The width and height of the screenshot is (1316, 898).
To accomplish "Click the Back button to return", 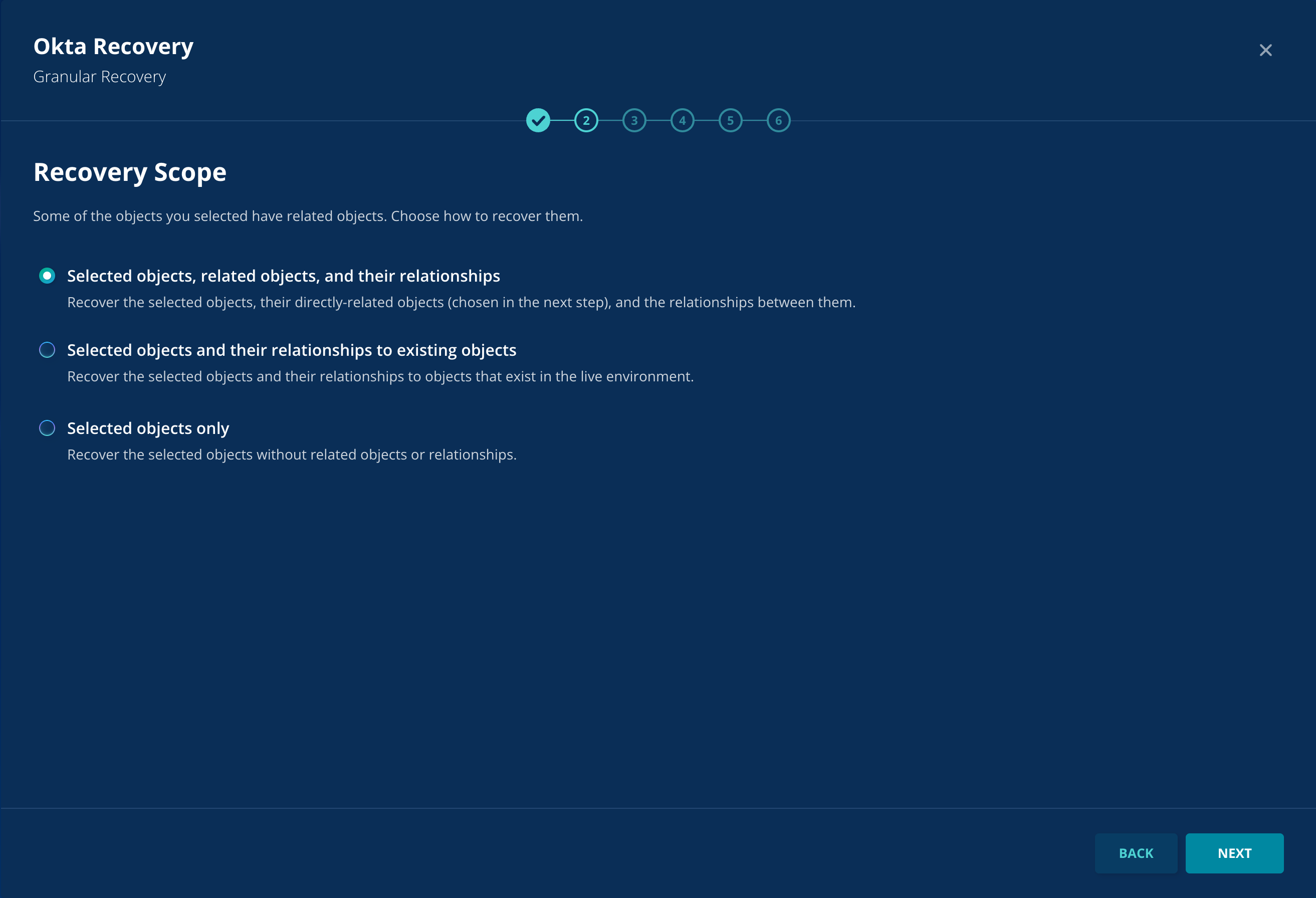I will [1136, 853].
